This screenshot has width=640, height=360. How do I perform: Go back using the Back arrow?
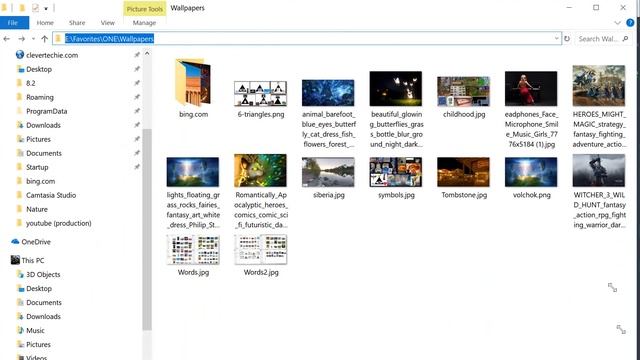pos(7,39)
